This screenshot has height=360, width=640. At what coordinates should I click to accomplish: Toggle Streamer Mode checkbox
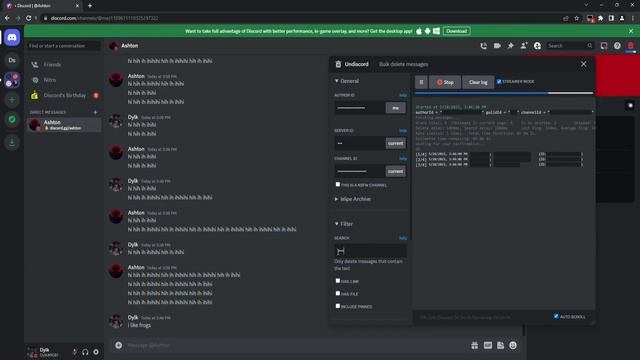point(499,82)
